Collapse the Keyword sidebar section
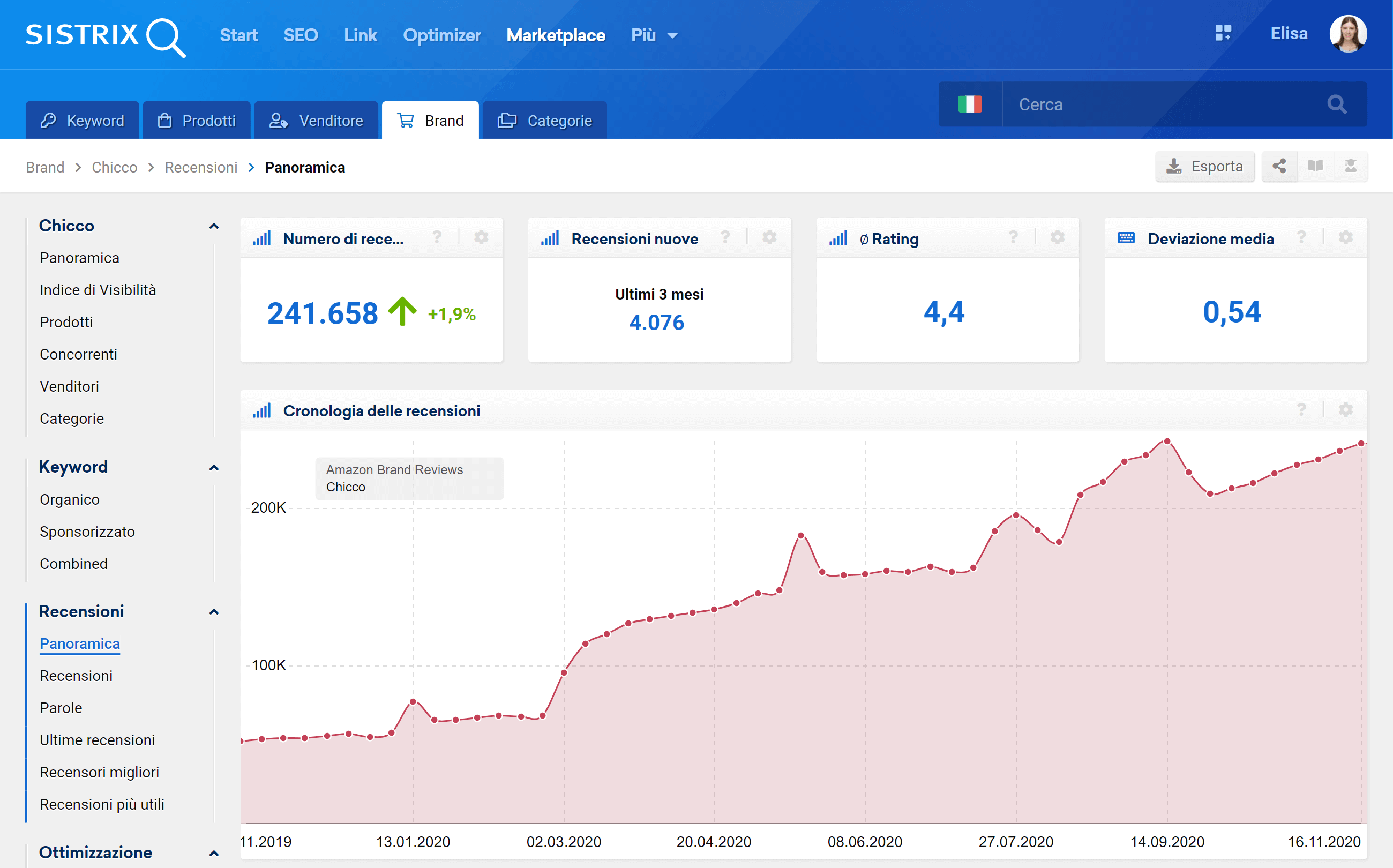Screen dimensions: 1393x868 [x=214, y=468]
